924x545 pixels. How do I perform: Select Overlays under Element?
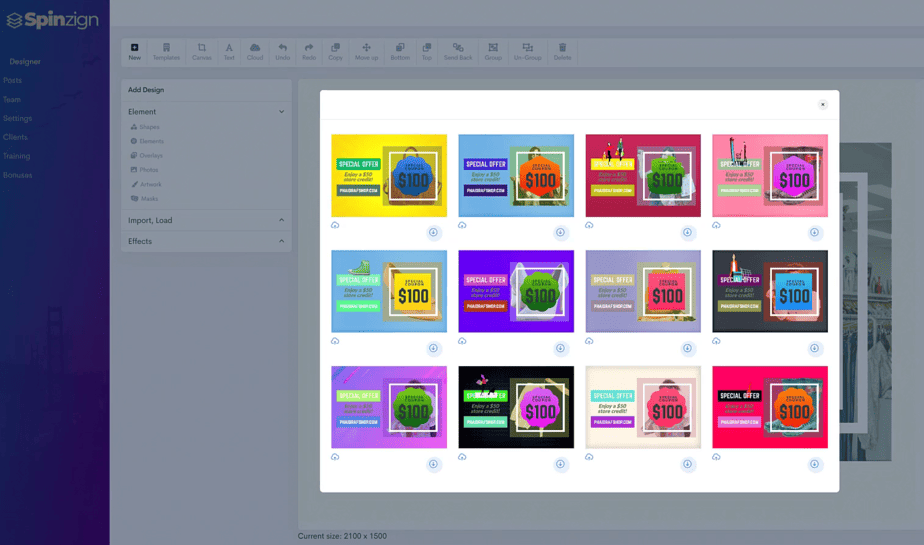[151, 156]
